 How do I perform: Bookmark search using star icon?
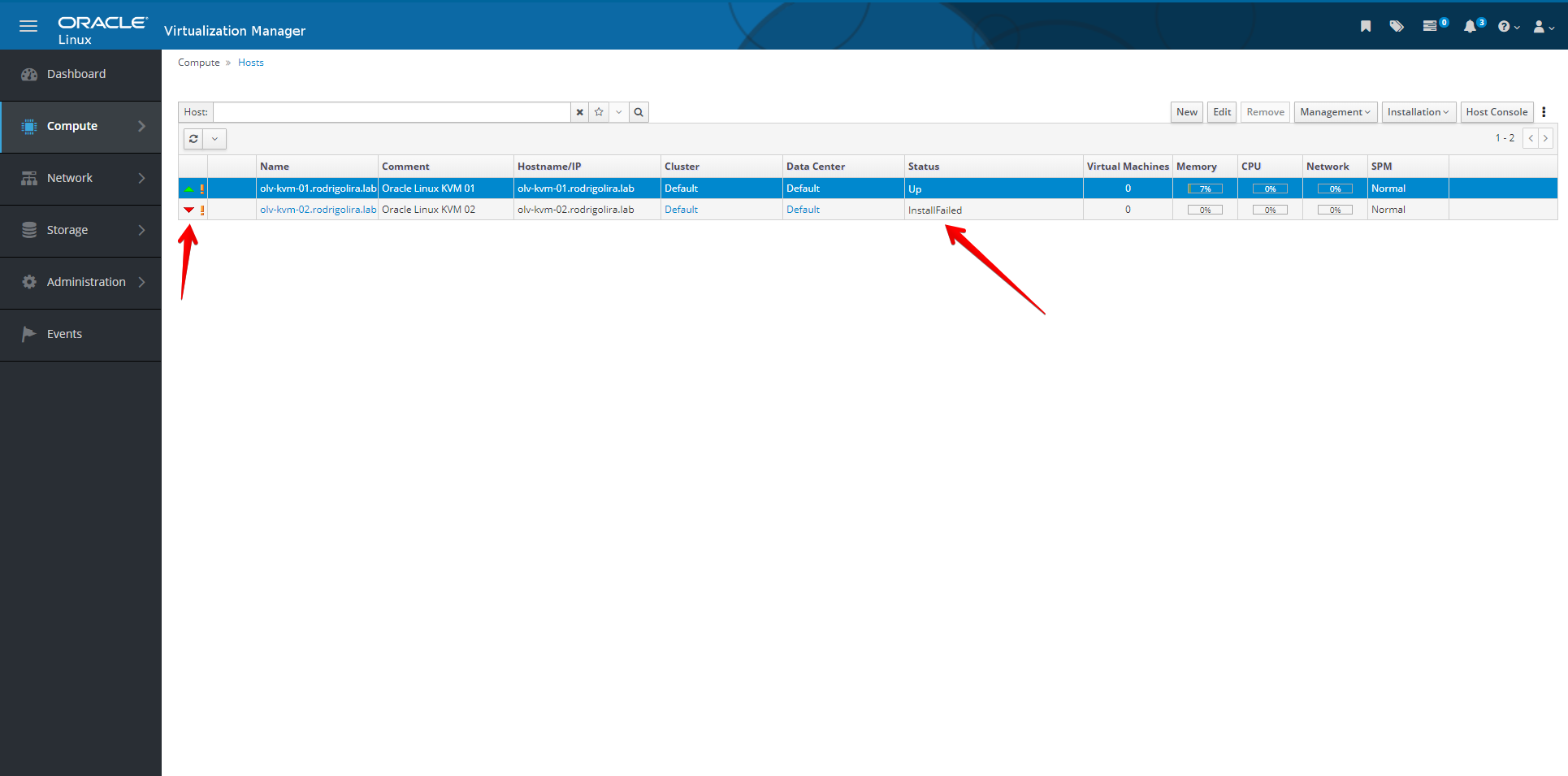click(599, 112)
